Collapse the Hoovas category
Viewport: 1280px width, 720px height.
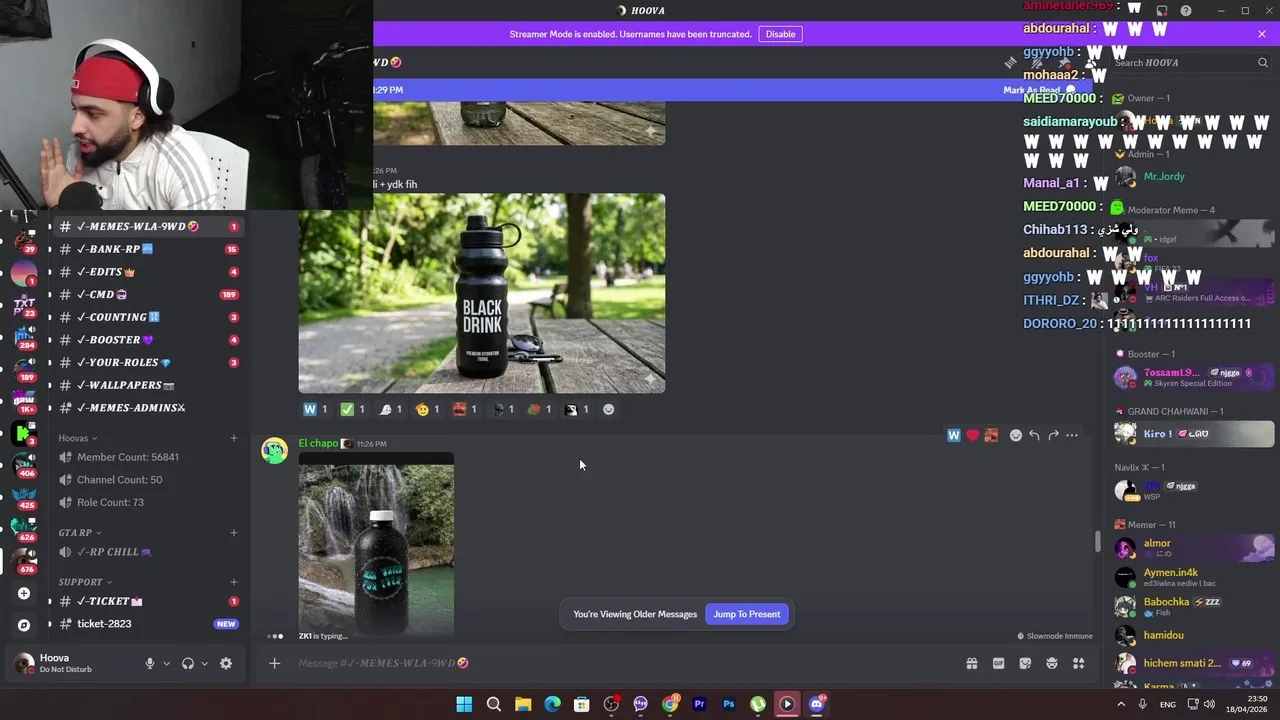pyautogui.click(x=78, y=438)
